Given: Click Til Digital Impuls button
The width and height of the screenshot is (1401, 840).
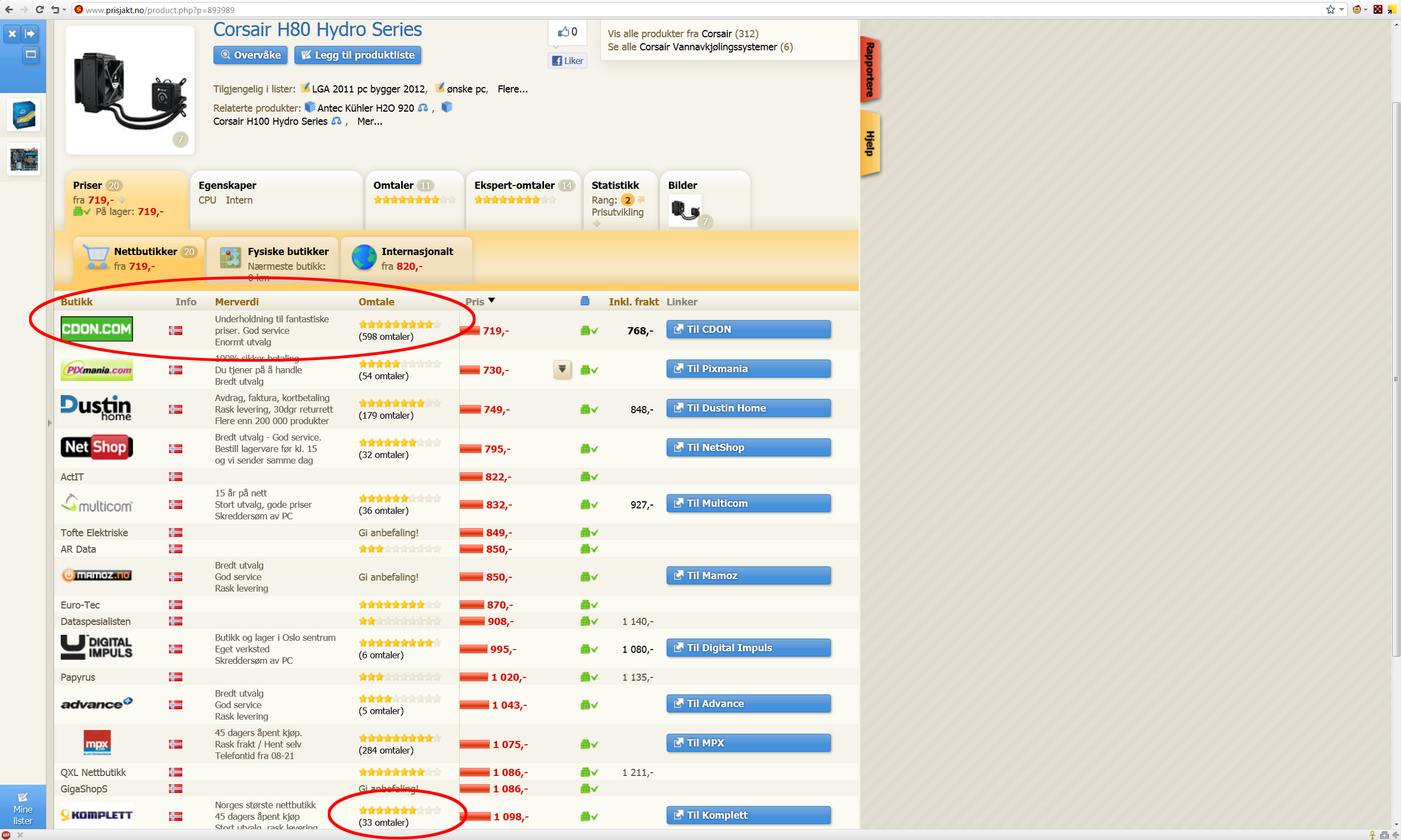Looking at the screenshot, I should [748, 647].
